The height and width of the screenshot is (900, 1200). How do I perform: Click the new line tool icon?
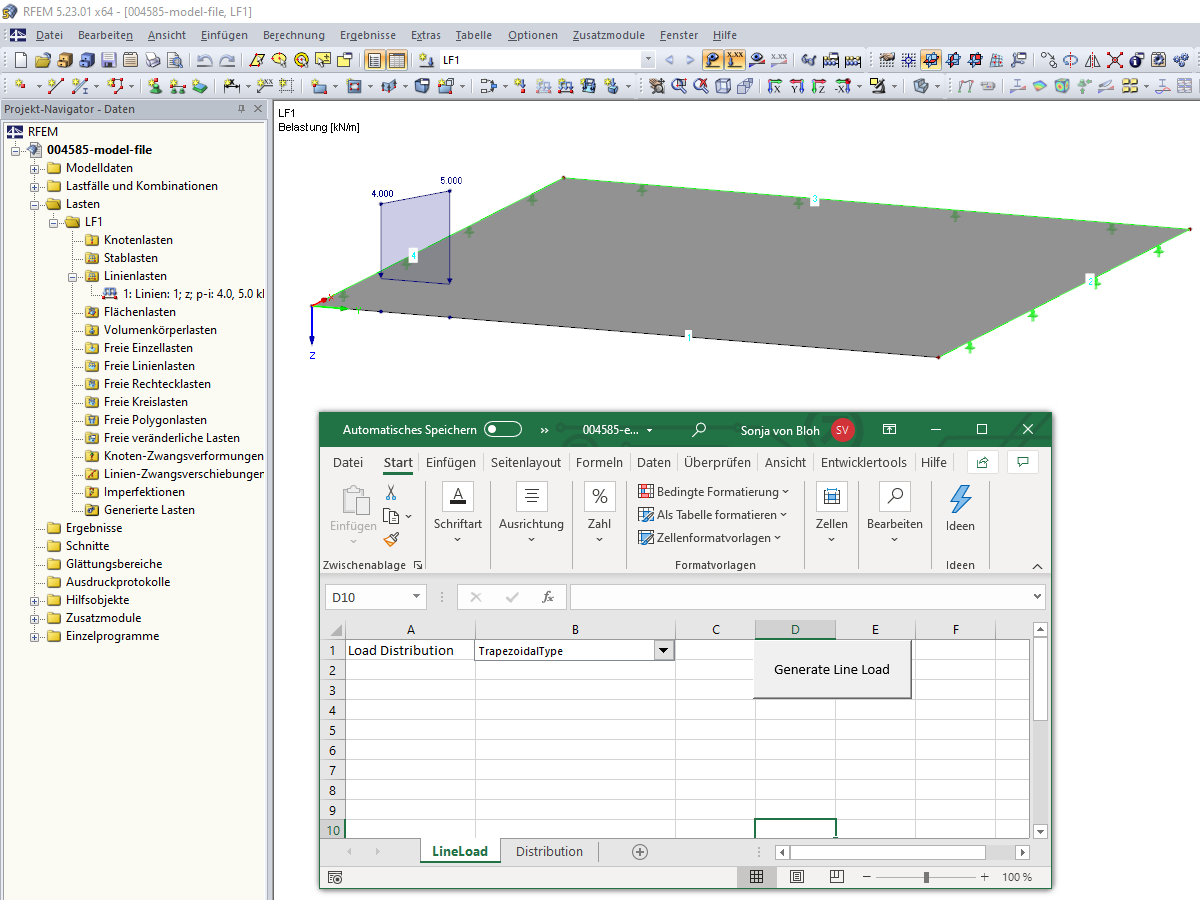[x=56, y=86]
